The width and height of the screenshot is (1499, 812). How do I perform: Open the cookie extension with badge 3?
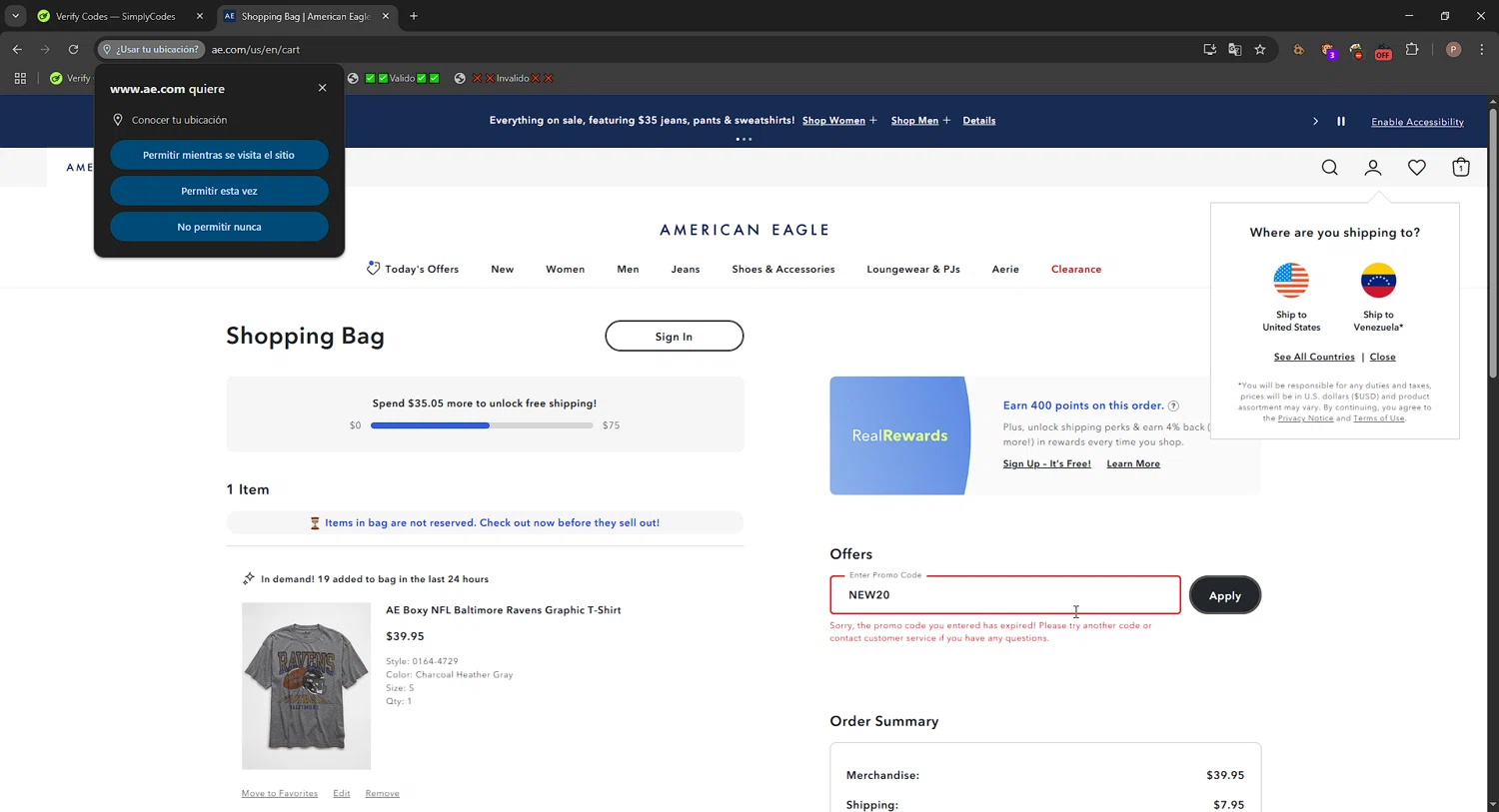tap(1328, 50)
